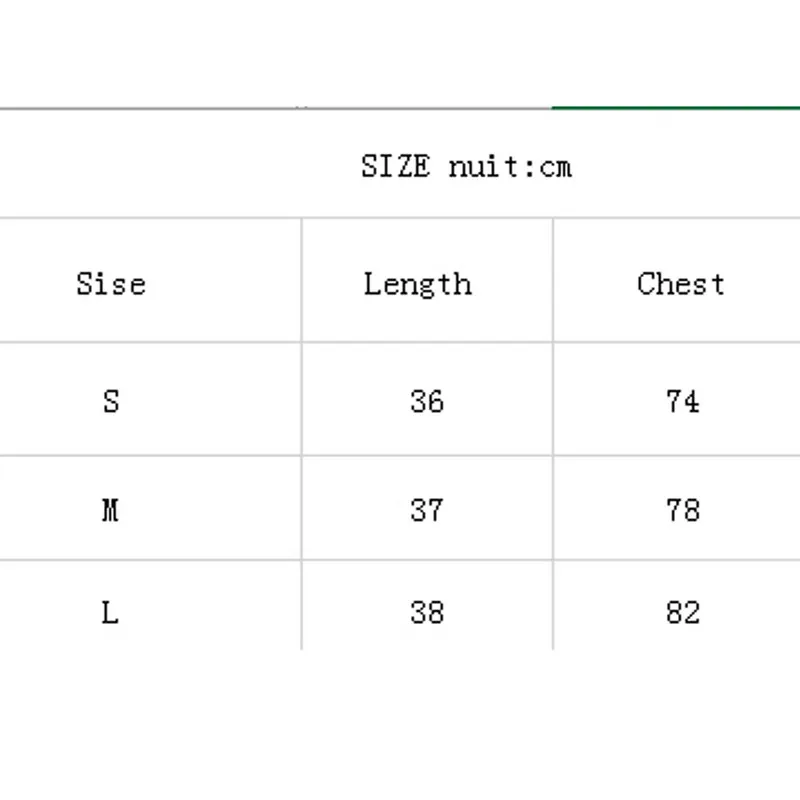Click the size 'S' cell
Image resolution: width=800 pixels, height=800 pixels.
coord(151,399)
